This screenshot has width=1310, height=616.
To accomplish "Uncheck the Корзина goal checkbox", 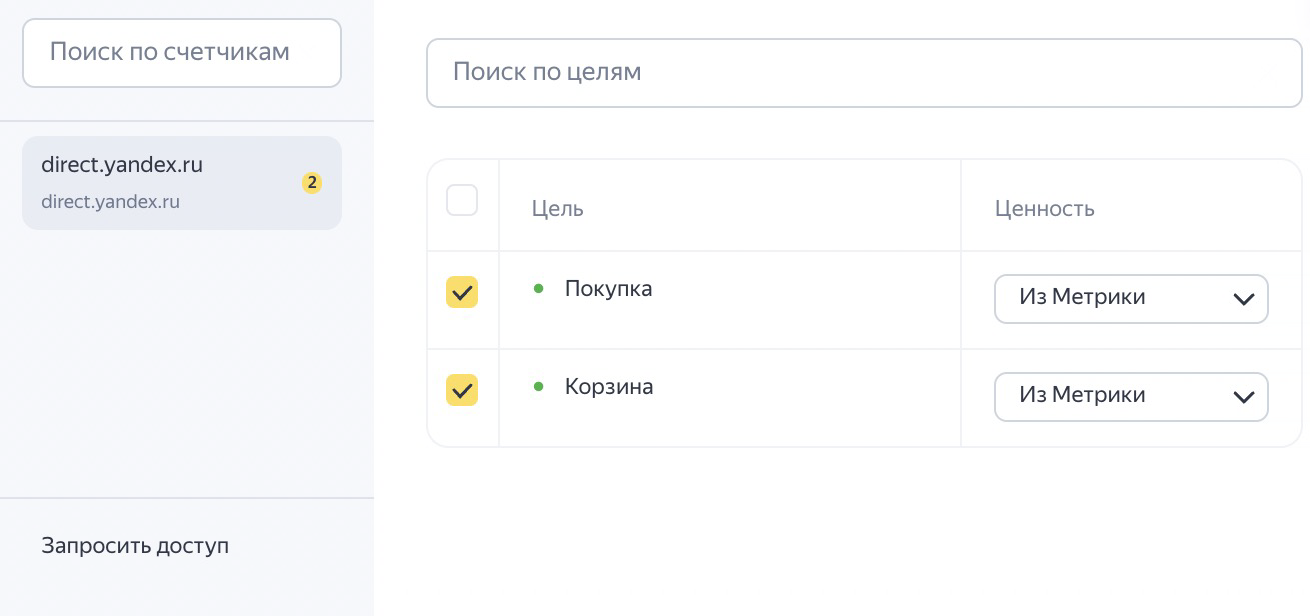I will (x=462, y=390).
